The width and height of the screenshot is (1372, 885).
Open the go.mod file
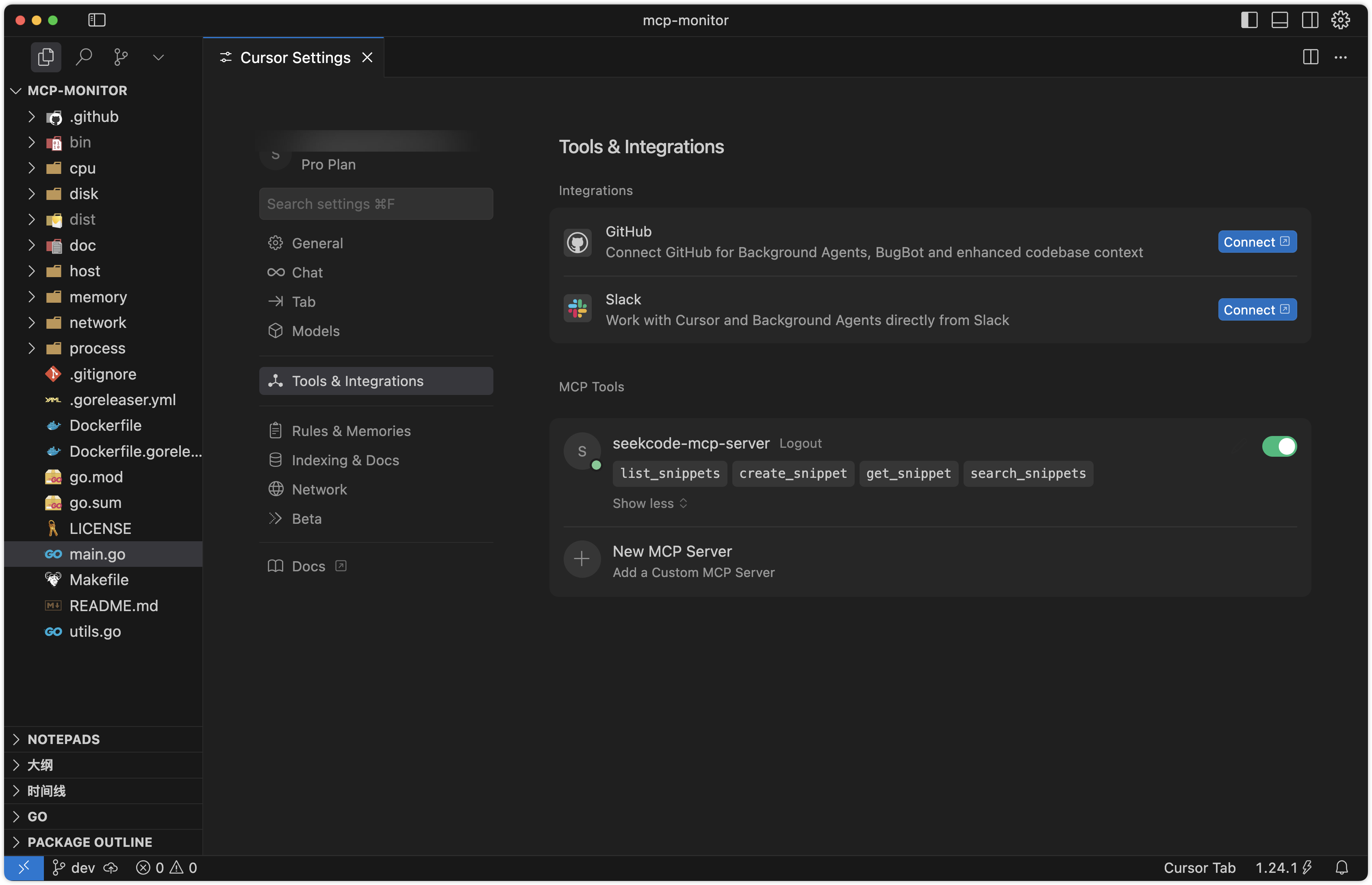(x=104, y=477)
